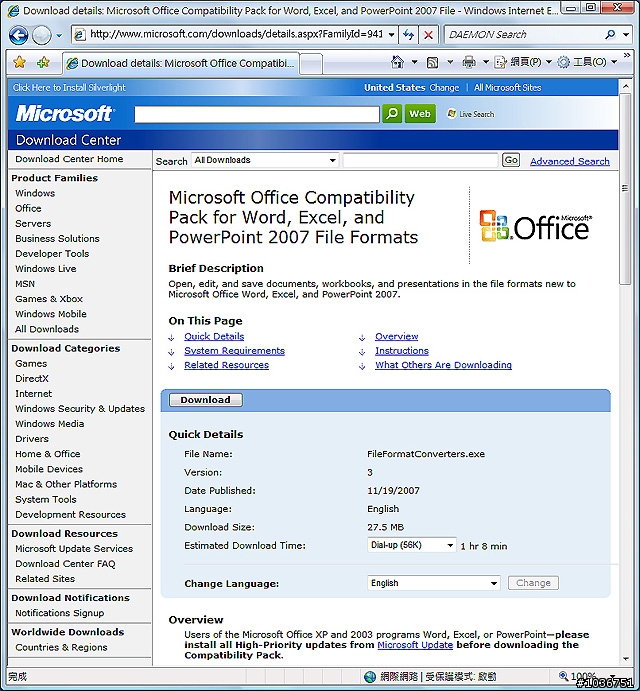This screenshot has height=691, width=640.
Task: Expand the Home button dropdown arrow
Action: [414, 63]
